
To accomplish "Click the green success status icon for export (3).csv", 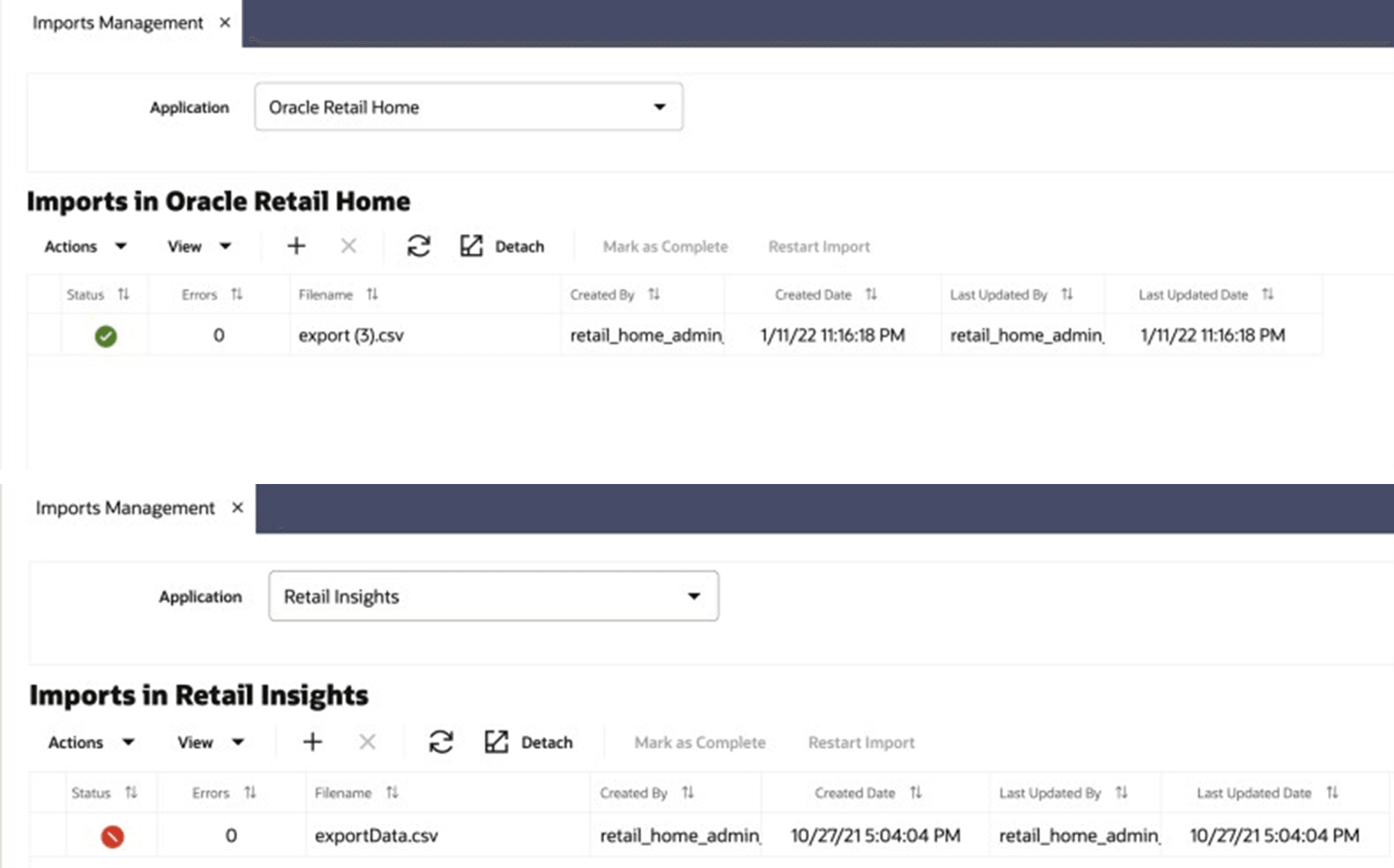I will (x=106, y=336).
